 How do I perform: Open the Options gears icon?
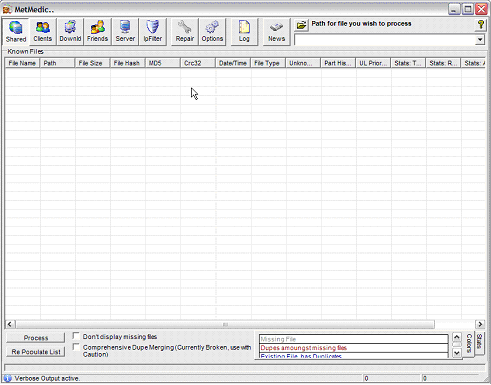tap(212, 31)
